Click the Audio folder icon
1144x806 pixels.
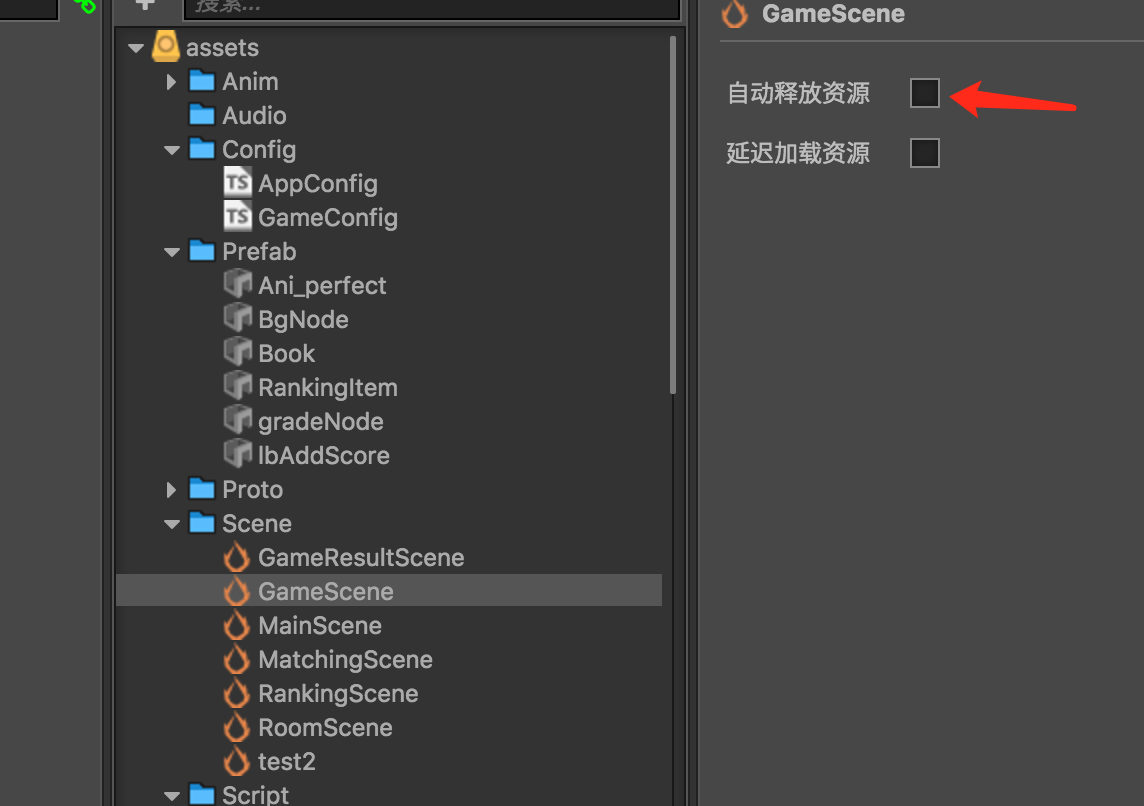coord(202,115)
